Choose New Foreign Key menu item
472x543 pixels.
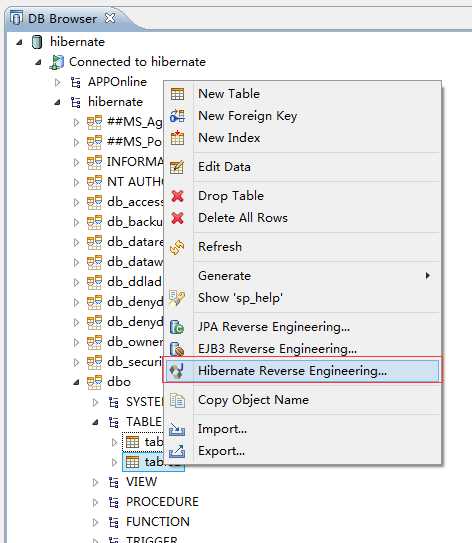(x=303, y=116)
